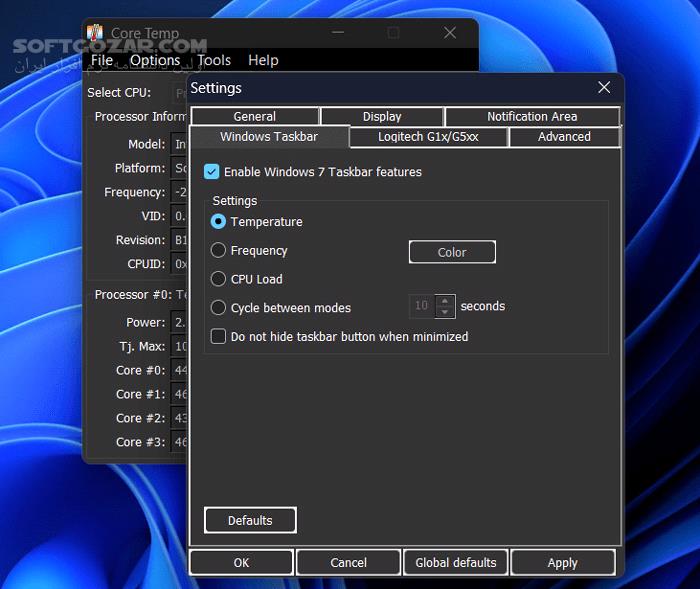
Task: Open the Display tab
Action: pyautogui.click(x=382, y=117)
